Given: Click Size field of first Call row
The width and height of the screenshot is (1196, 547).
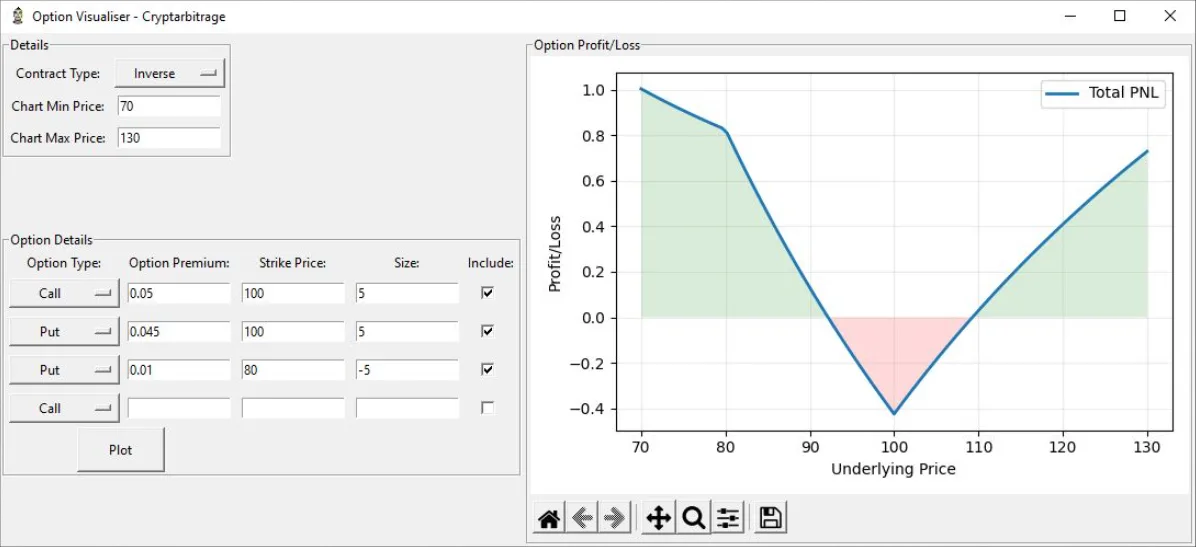Looking at the screenshot, I should click(407, 293).
